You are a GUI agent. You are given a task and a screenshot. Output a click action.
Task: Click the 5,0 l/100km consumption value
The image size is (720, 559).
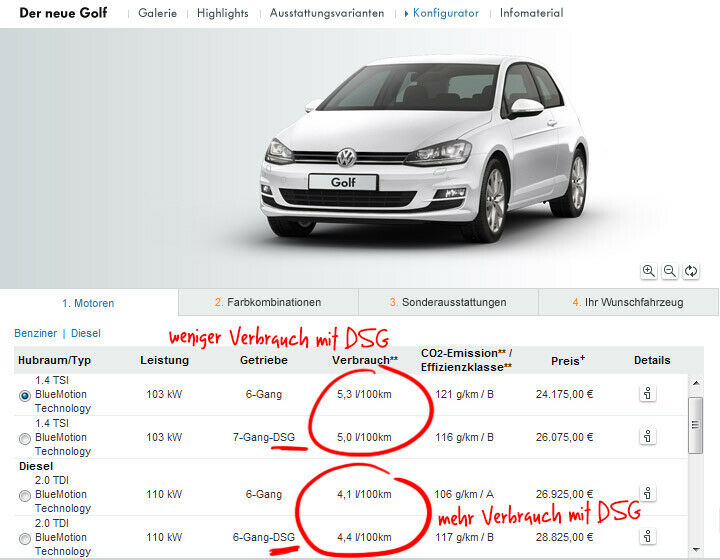tap(364, 437)
